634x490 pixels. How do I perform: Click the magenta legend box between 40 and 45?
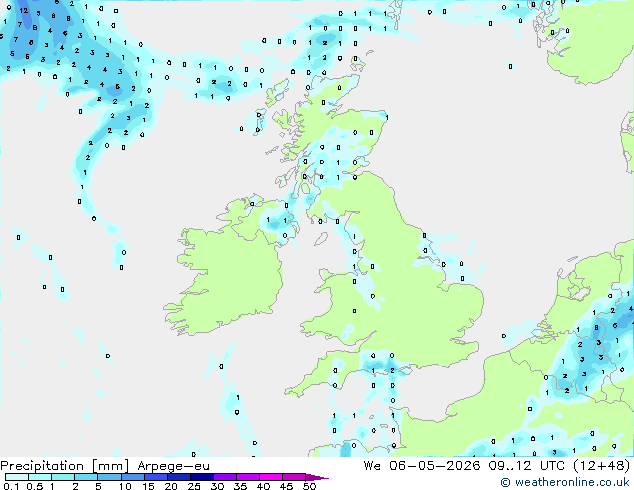pos(271,477)
